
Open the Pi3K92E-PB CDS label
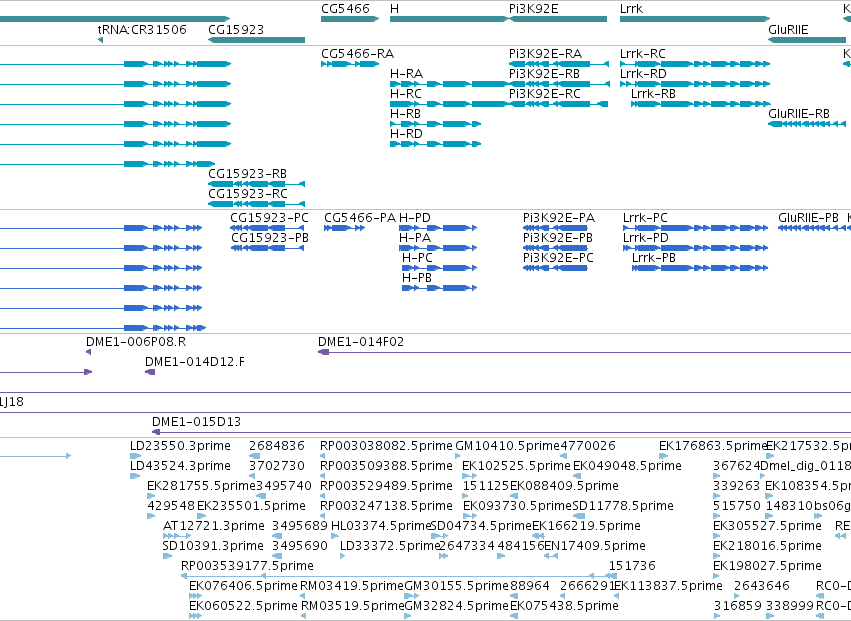[x=558, y=238]
